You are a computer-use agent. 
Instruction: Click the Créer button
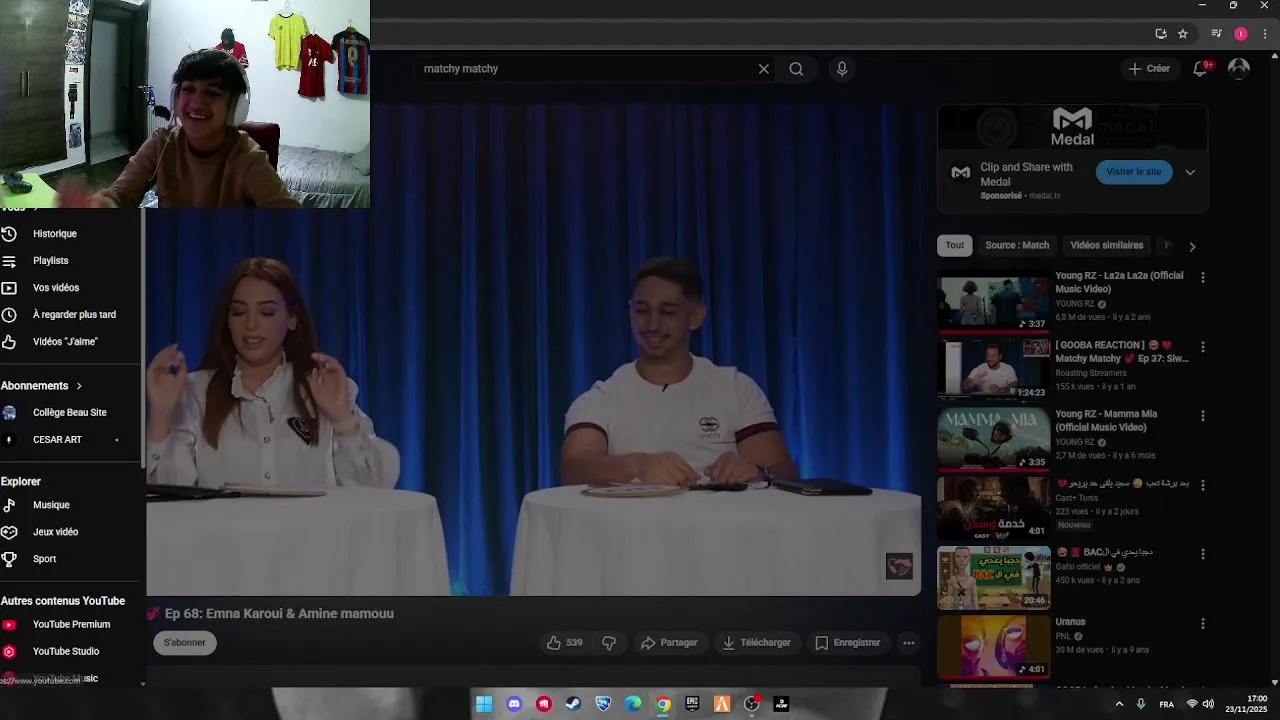coord(1149,69)
